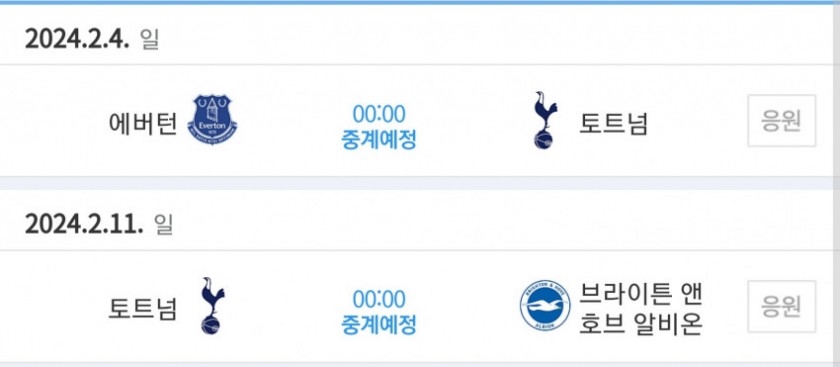Click Tottenham crest in the 2024.2.11 match
Viewport: 840px width, 367px height.
(212, 306)
